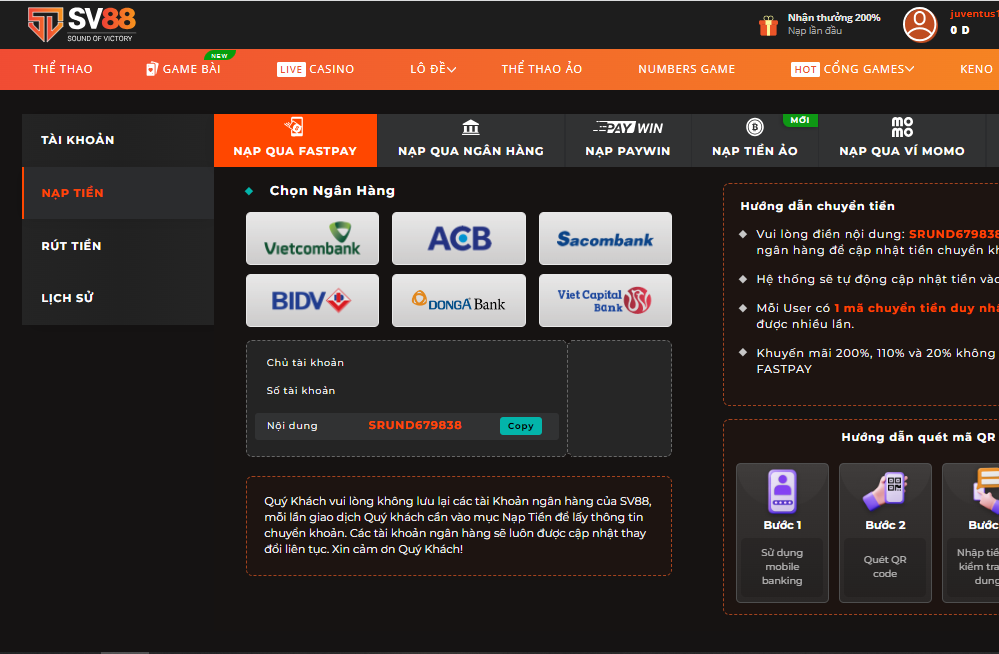Open the gift box bonus icon
This screenshot has height=654, width=999.
coord(768,25)
